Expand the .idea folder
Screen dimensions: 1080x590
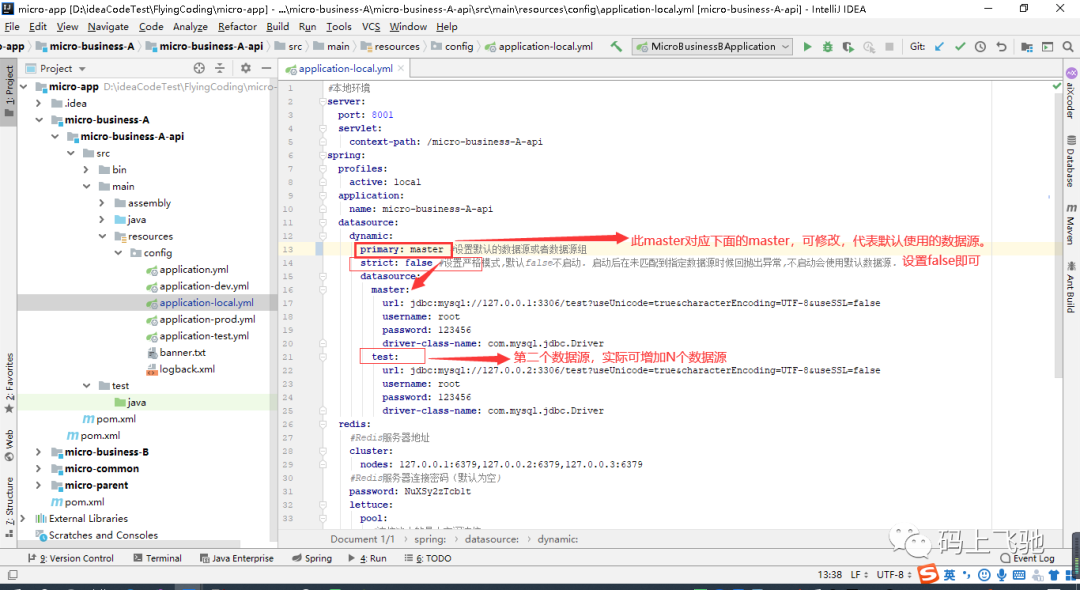39,103
